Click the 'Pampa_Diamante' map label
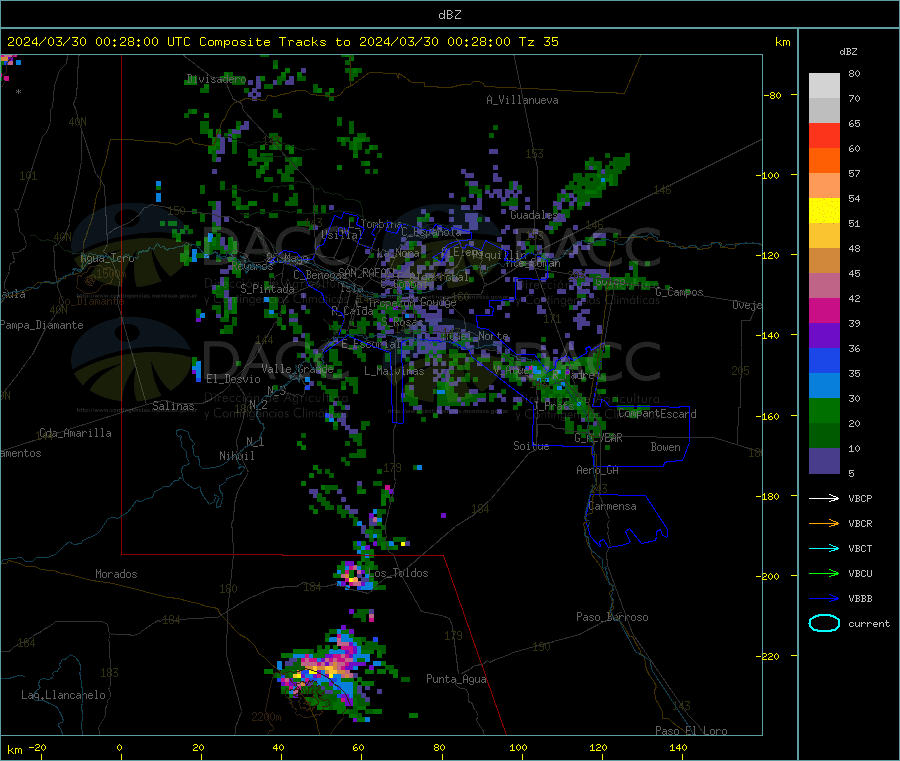This screenshot has height=761, width=900. pos(42,325)
